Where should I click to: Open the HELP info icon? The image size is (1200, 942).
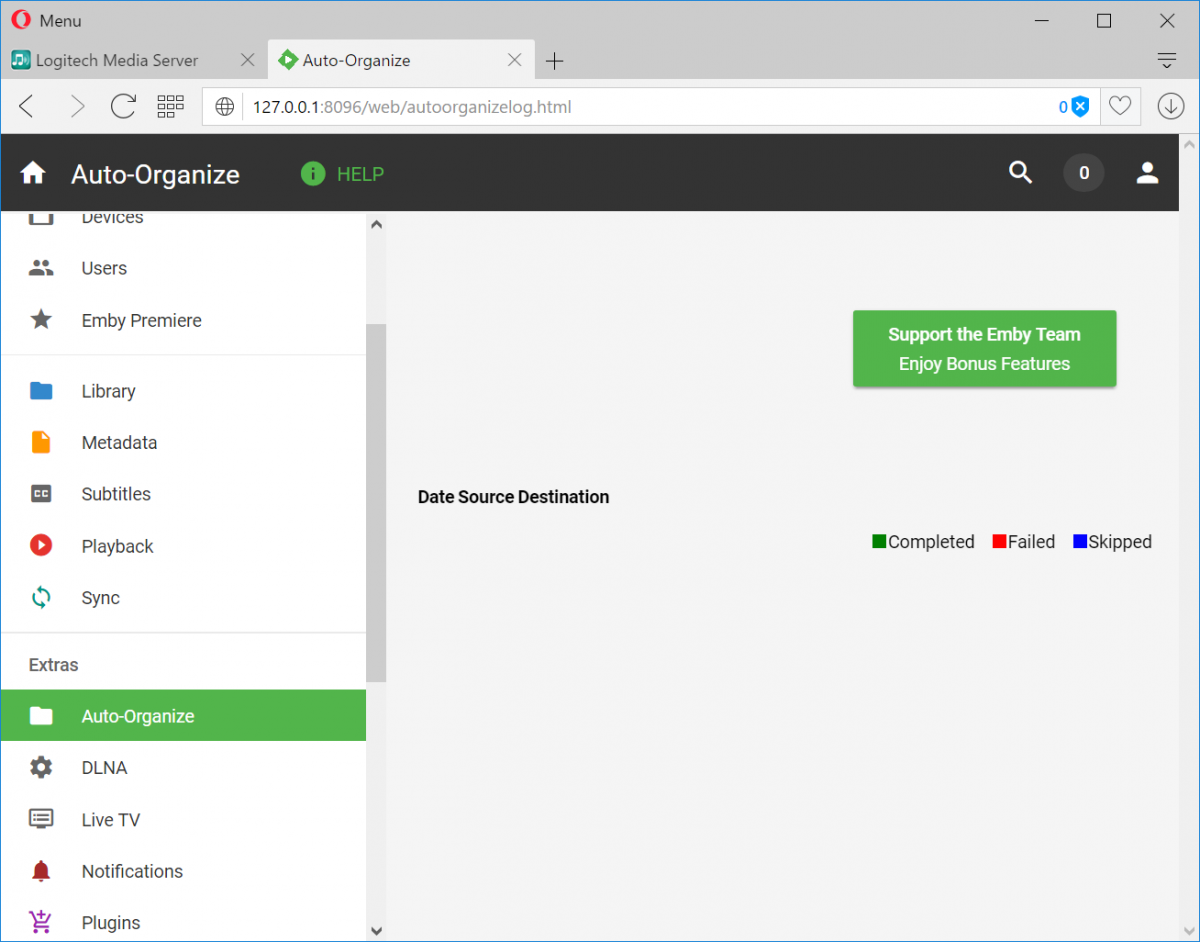[313, 174]
